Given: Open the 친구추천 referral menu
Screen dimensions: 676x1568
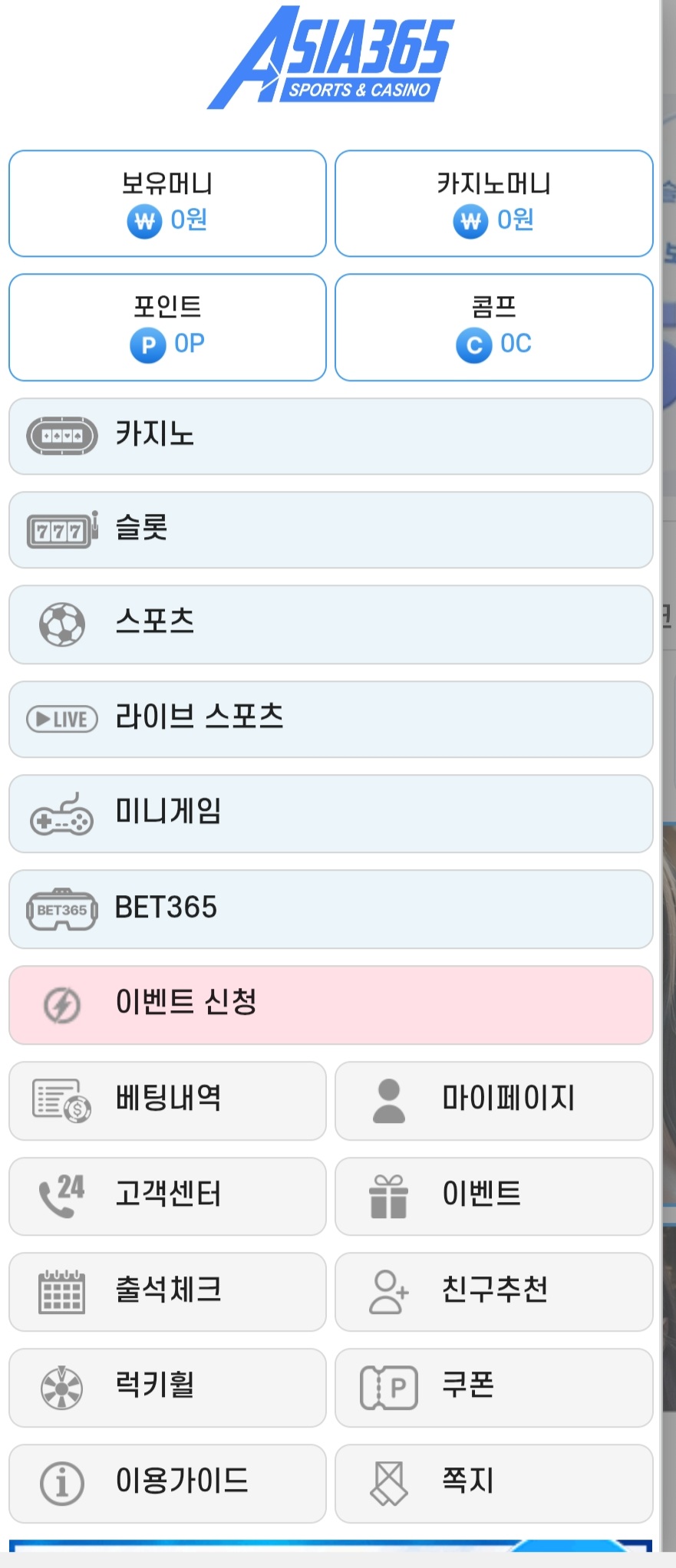Looking at the screenshot, I should coord(494,1292).
